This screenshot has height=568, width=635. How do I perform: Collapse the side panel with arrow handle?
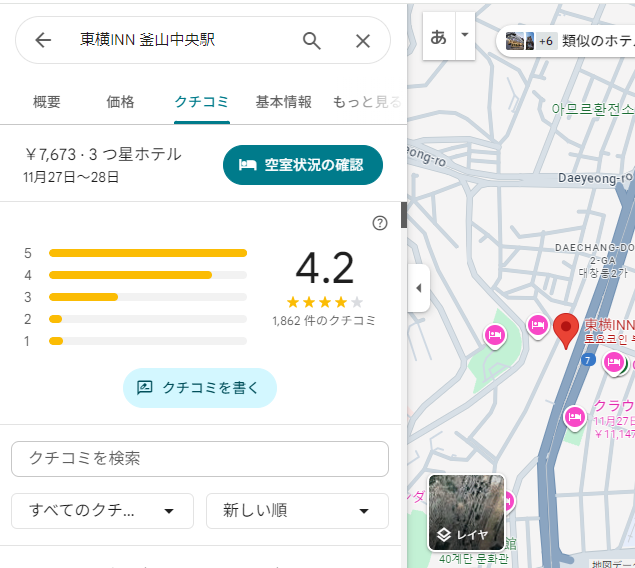click(418, 288)
